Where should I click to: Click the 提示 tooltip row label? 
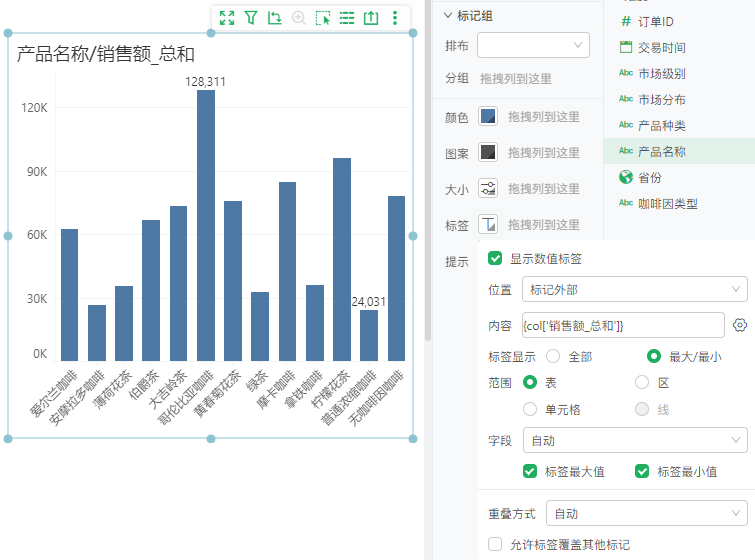tap(456, 261)
